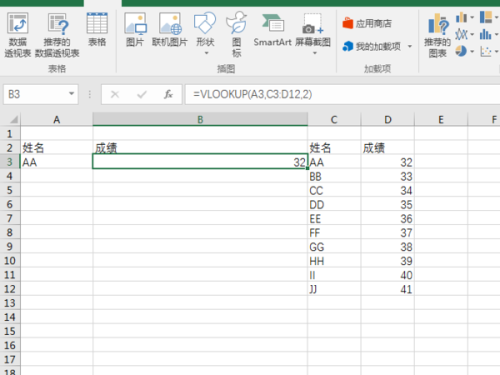Select cell C9 containing GG
Screen dimensions: 500x375
click(x=334, y=246)
